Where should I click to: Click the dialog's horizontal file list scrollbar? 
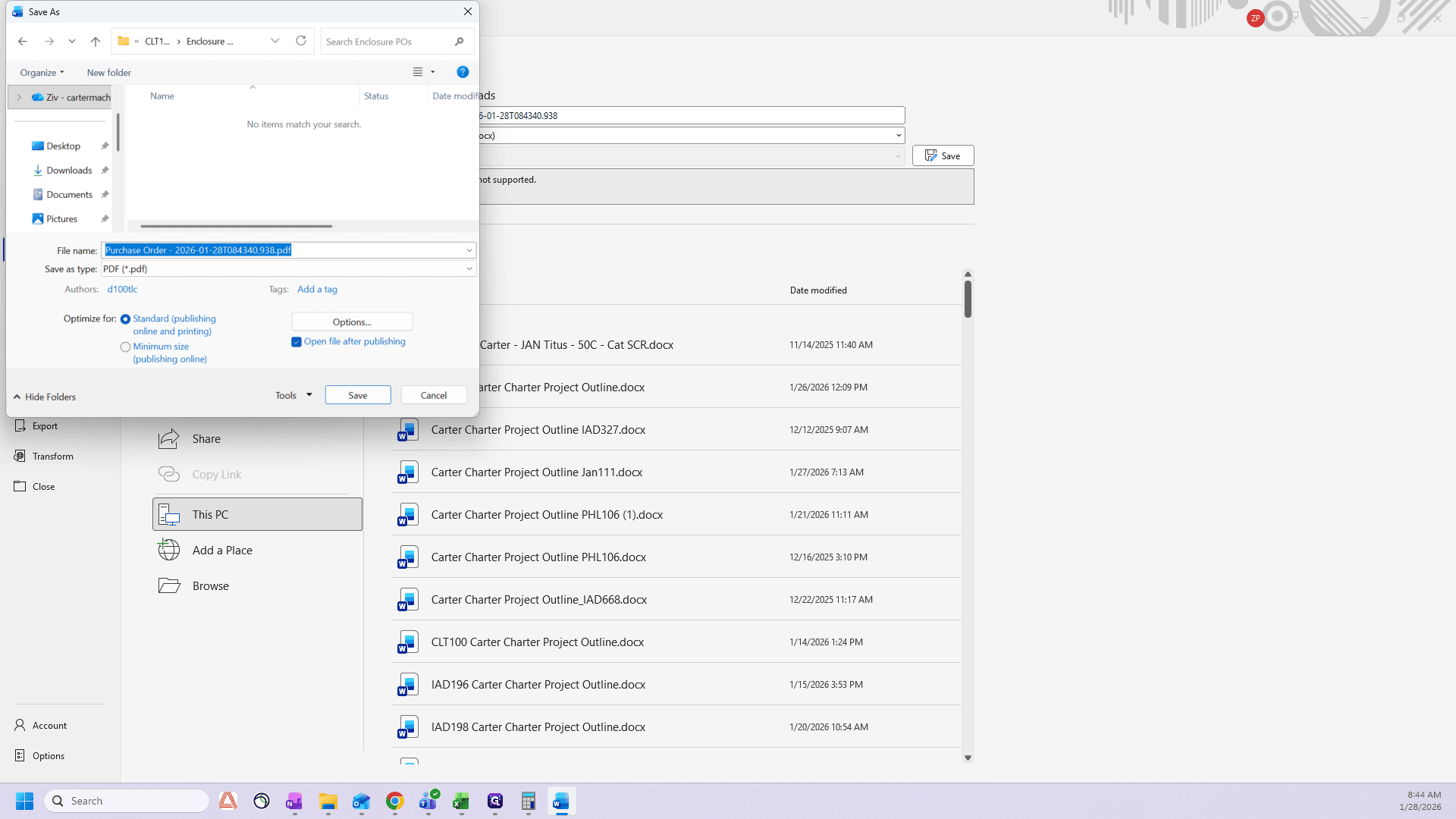point(236,226)
